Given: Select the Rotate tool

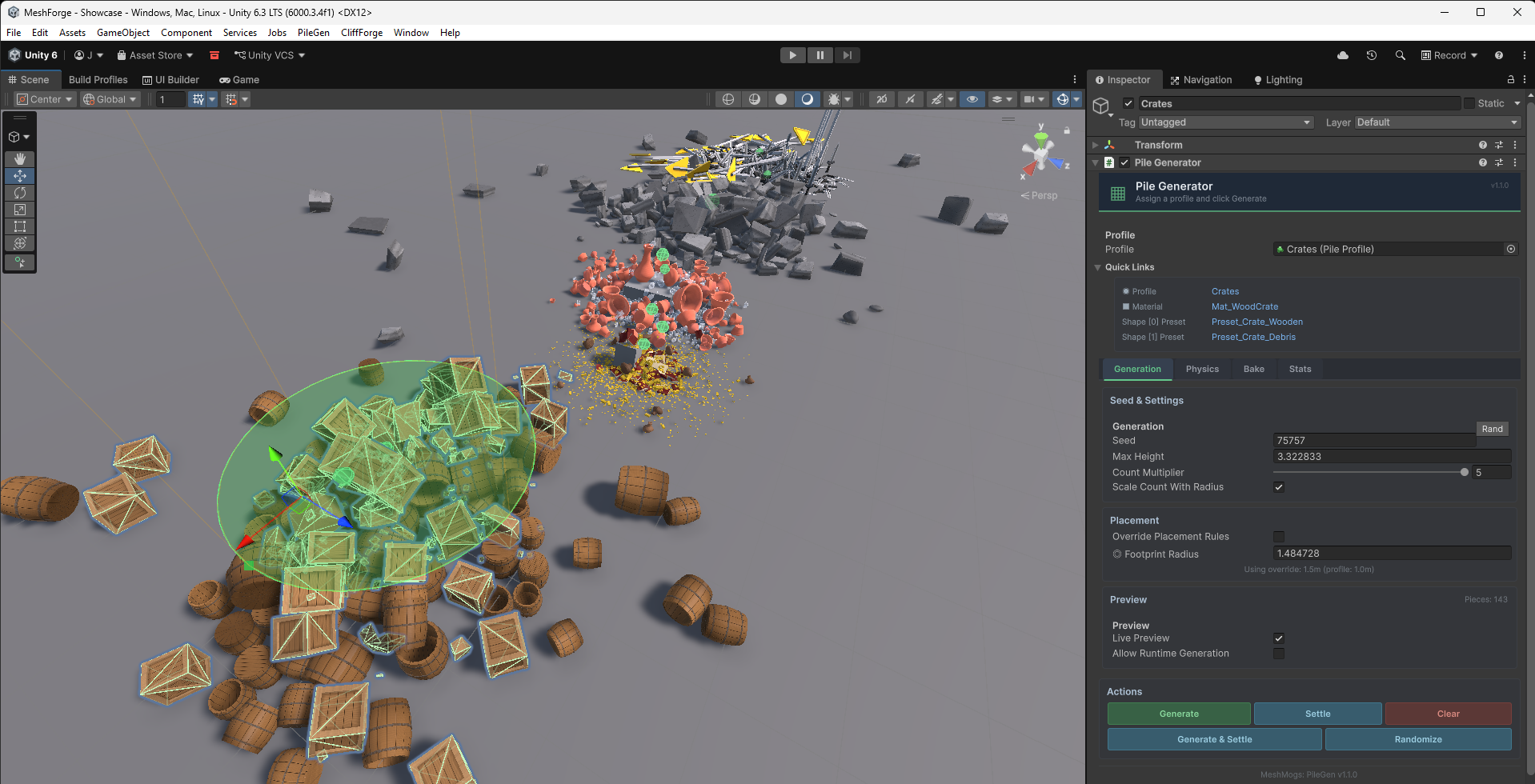Looking at the screenshot, I should coord(19,193).
